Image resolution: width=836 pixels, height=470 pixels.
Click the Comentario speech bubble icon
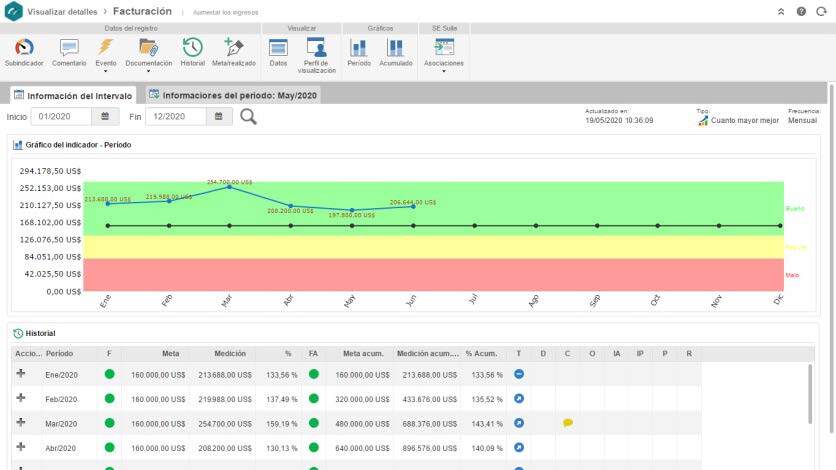(x=69, y=50)
